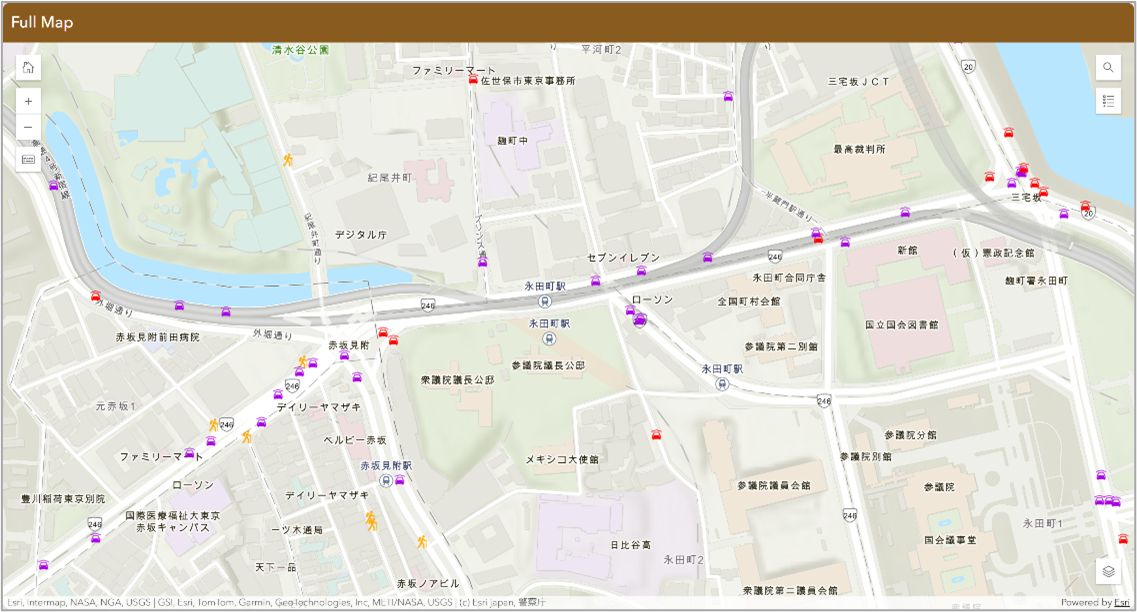Select red car marker near メキシコ大使館
Viewport: 1137px width, 612px height.
[x=656, y=435]
